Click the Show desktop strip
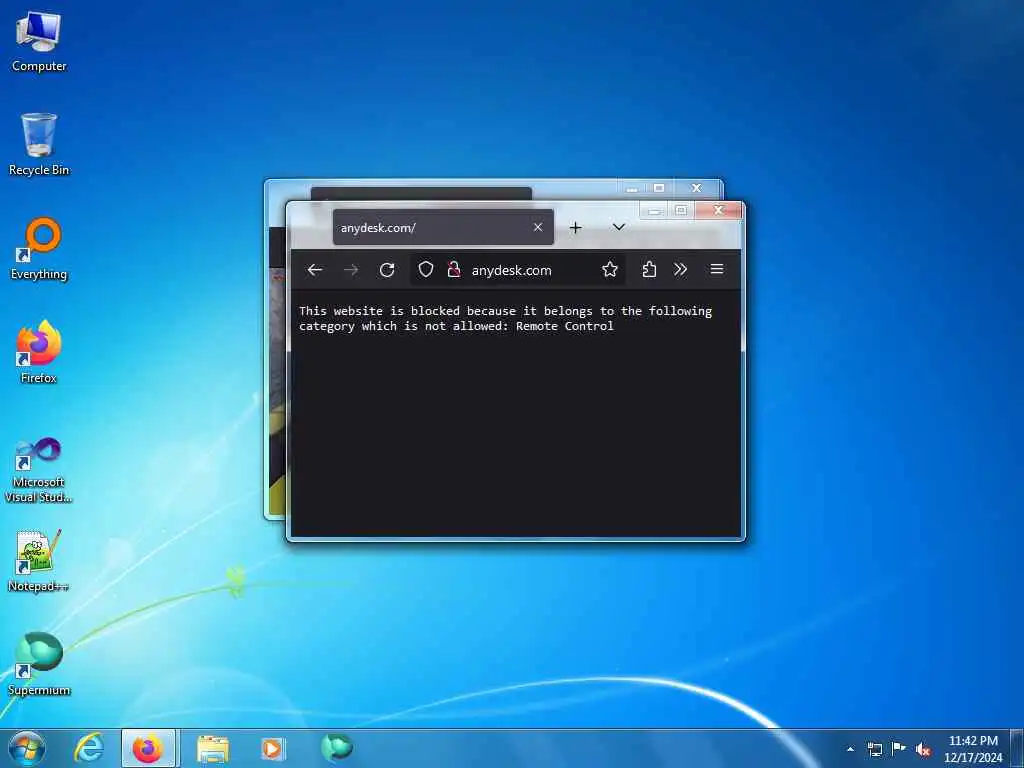The height and width of the screenshot is (768, 1024). [1017, 749]
